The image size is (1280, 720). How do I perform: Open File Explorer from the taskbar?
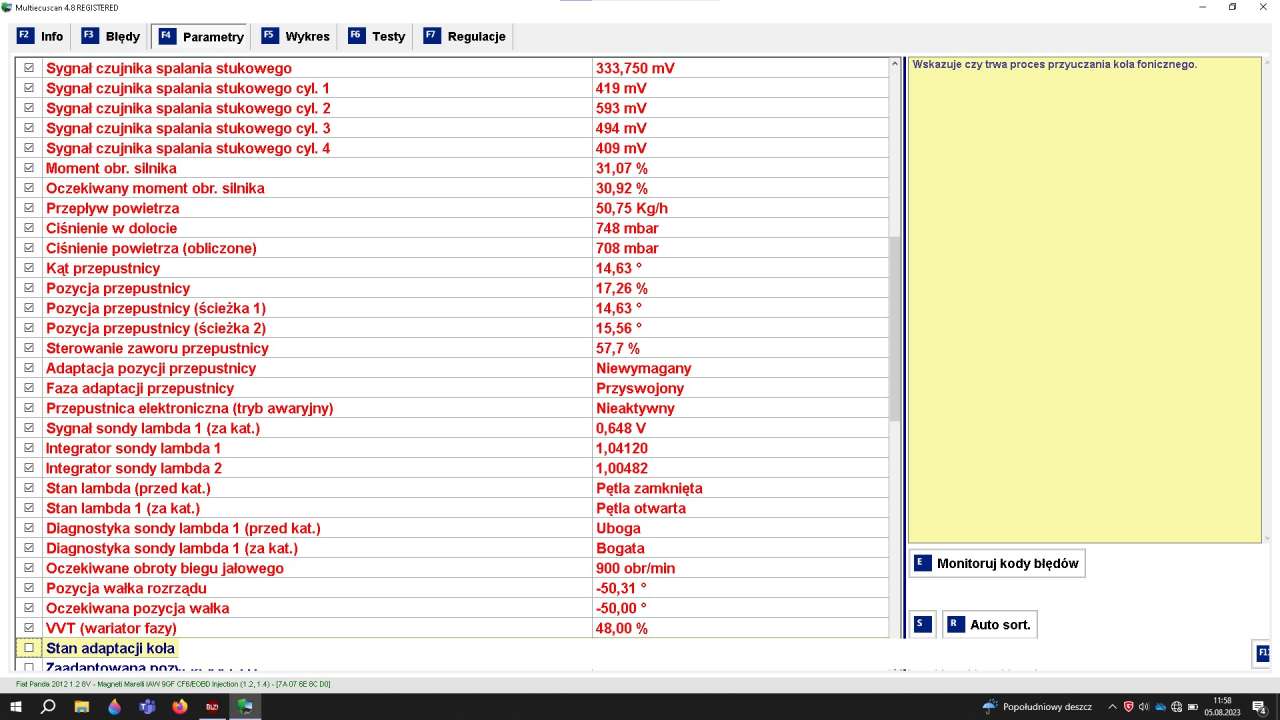tap(82, 707)
